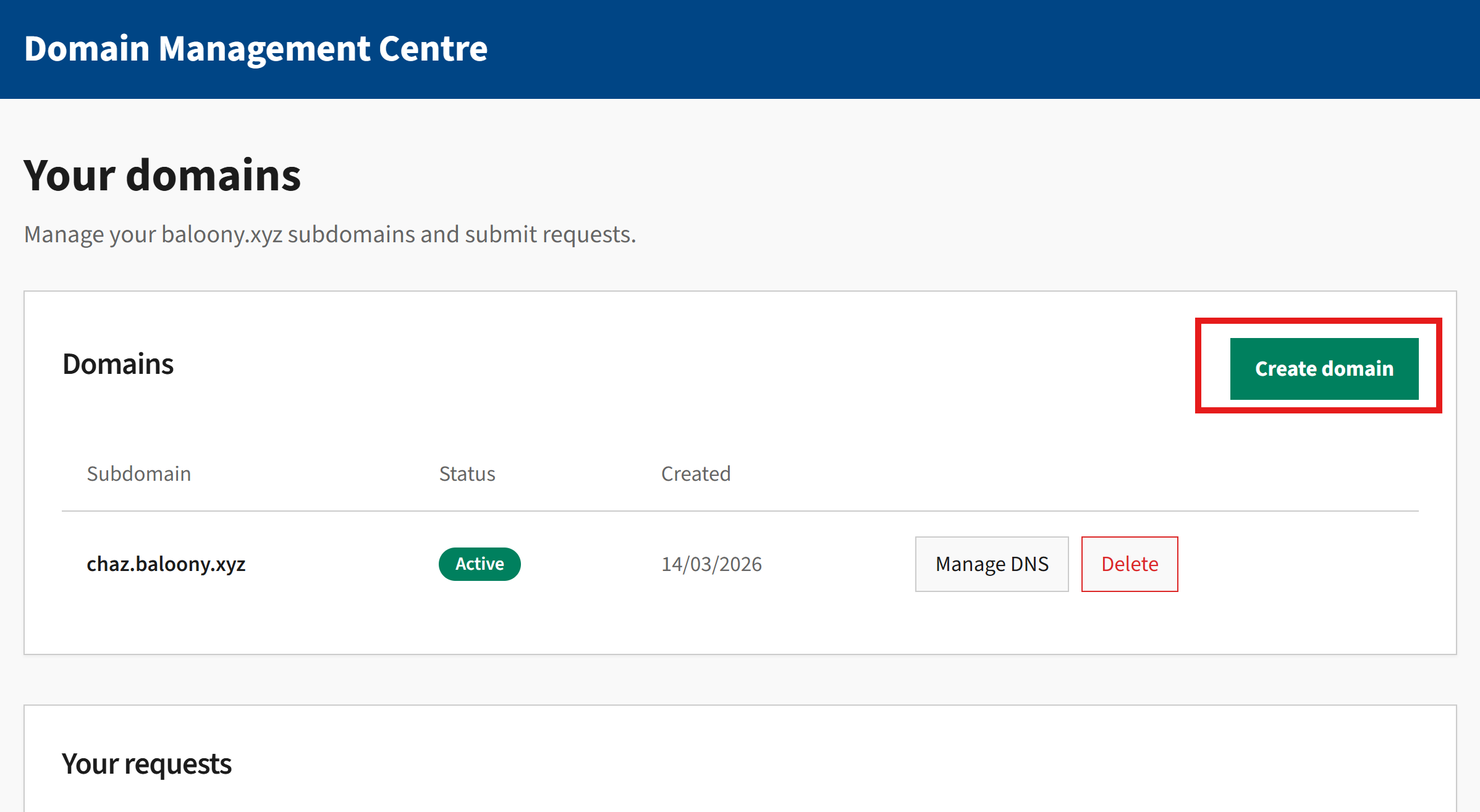Click the baloony.xyz subdomains description text
Image resolution: width=1480 pixels, height=812 pixels.
pos(329,234)
